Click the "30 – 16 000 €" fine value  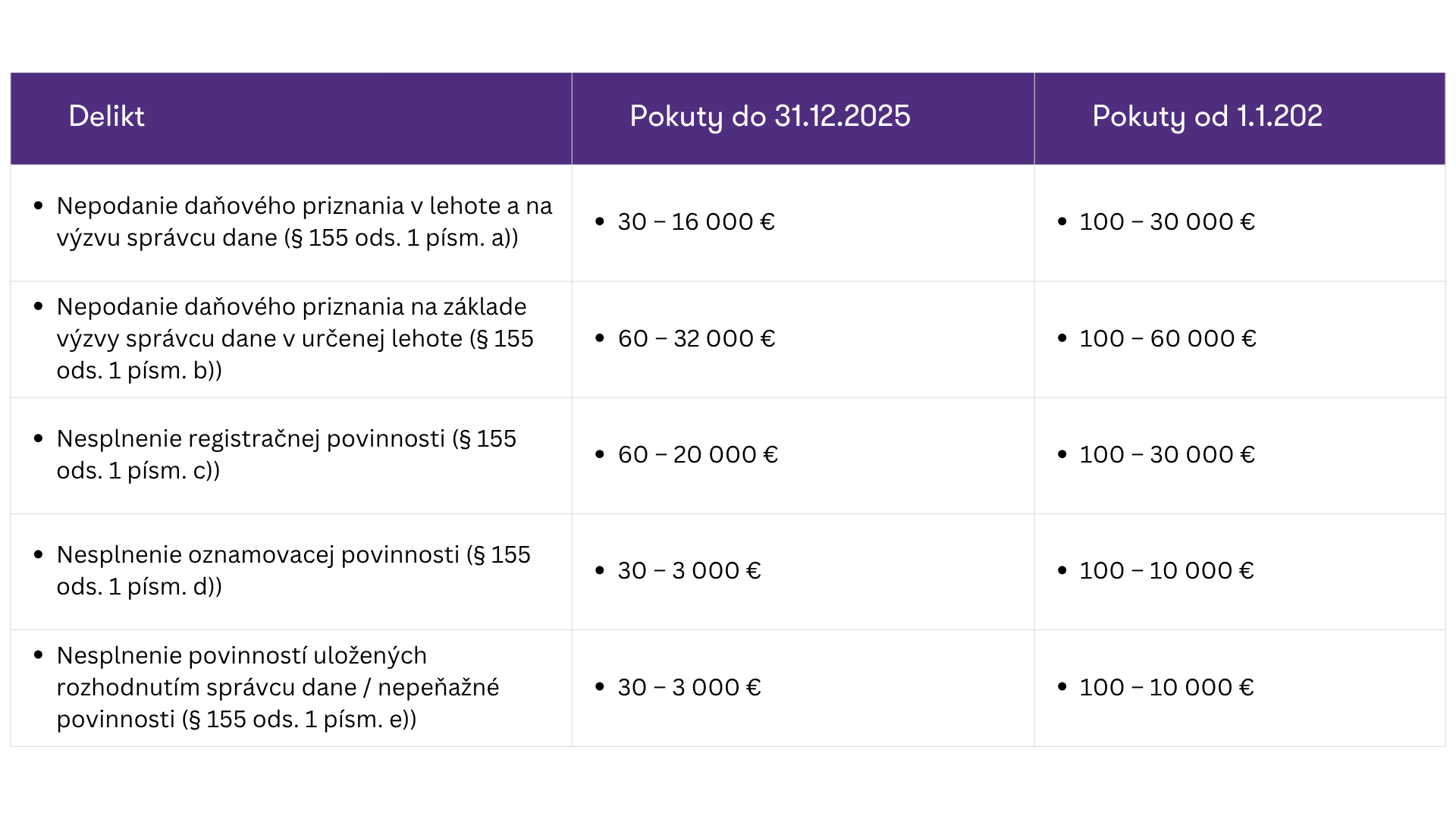[696, 222]
